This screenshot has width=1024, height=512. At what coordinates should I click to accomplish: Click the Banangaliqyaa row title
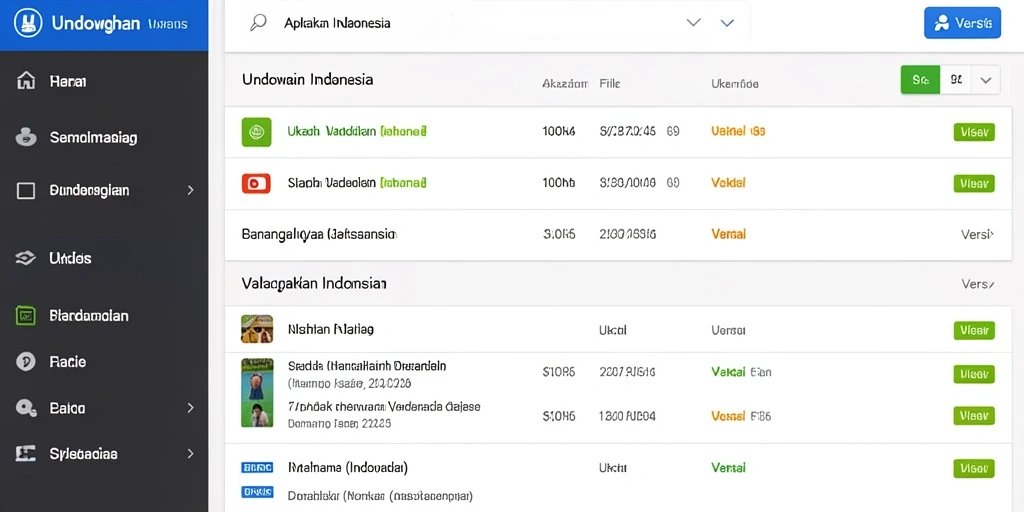coord(319,234)
